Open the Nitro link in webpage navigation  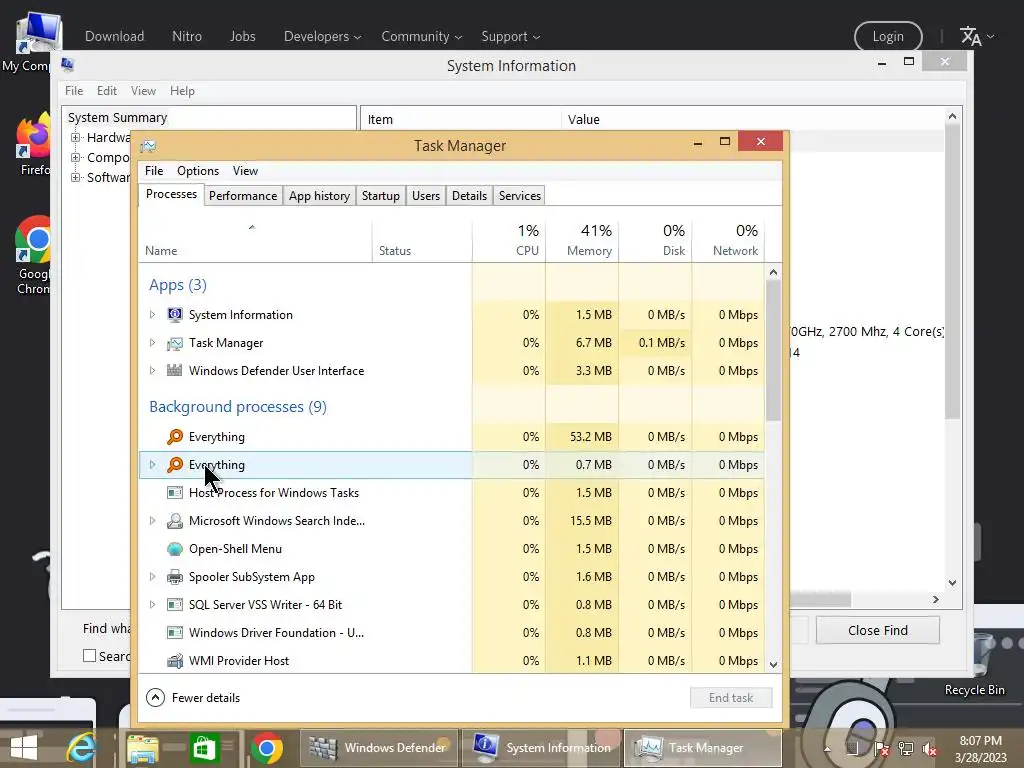coord(187,37)
